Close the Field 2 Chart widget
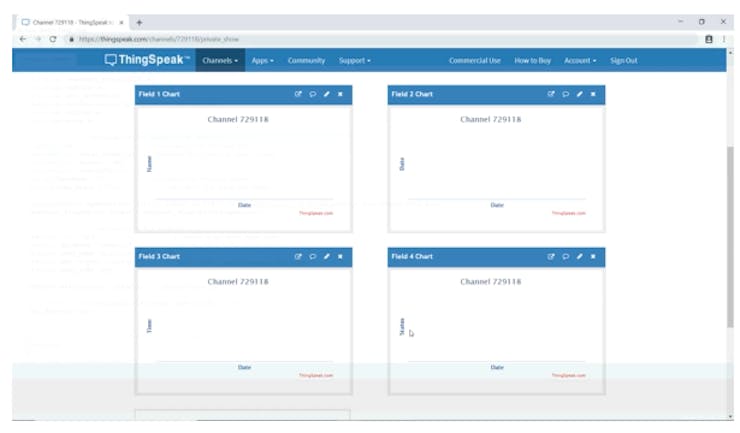The height and width of the screenshot is (433, 740). 593,94
